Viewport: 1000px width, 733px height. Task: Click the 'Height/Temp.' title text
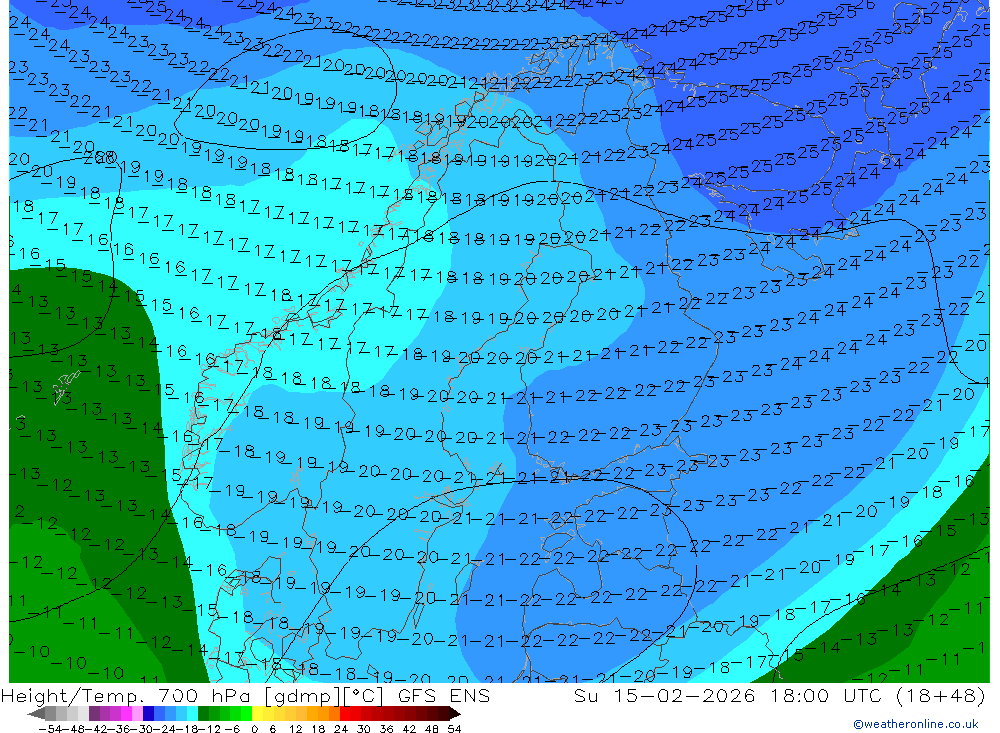click(74, 695)
